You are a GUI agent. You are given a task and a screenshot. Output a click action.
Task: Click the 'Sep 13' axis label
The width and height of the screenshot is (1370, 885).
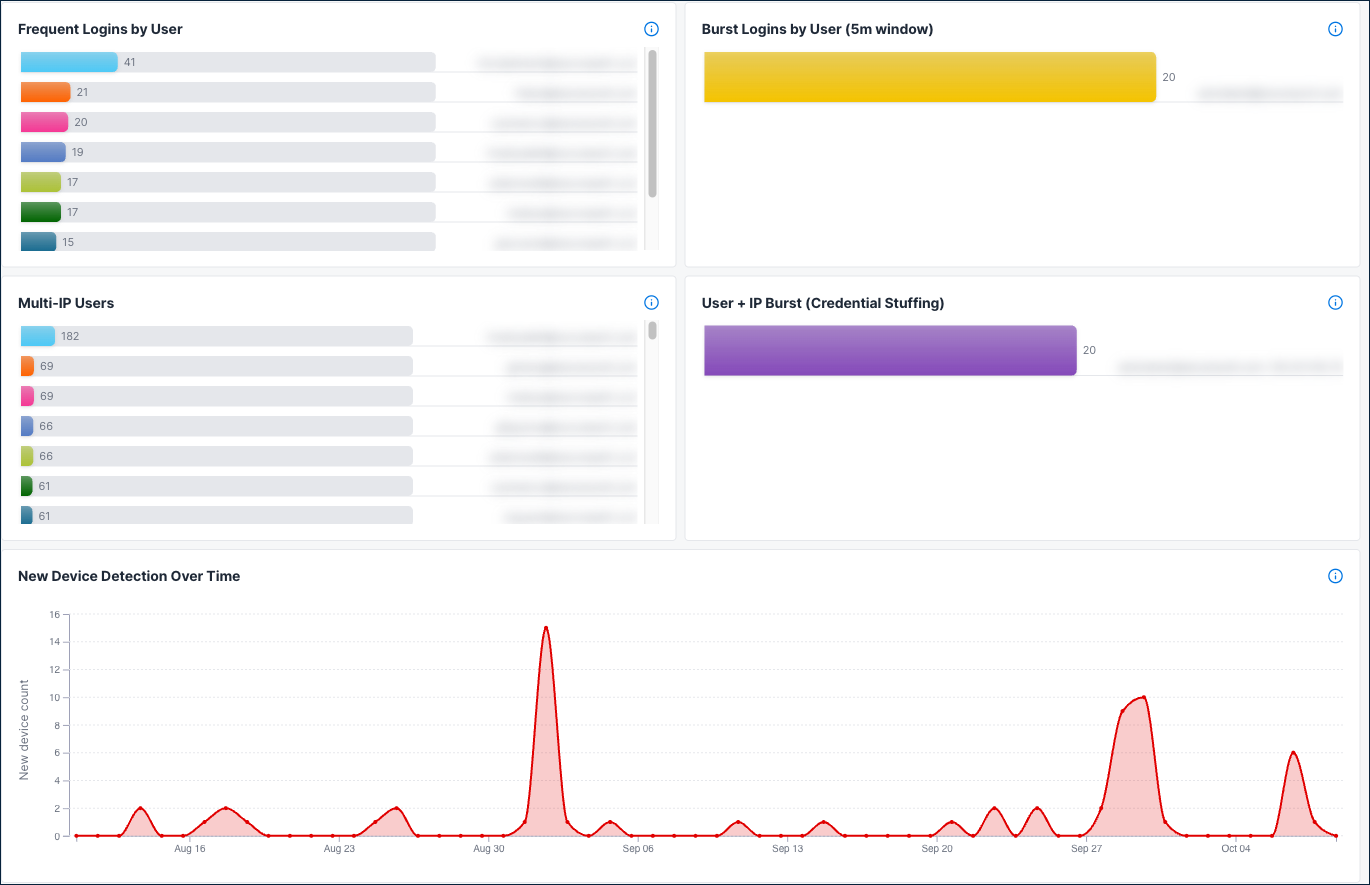[787, 849]
